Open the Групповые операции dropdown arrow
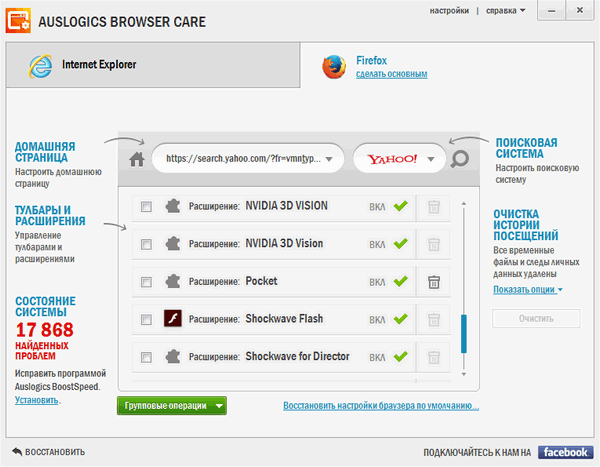 pos(219,406)
